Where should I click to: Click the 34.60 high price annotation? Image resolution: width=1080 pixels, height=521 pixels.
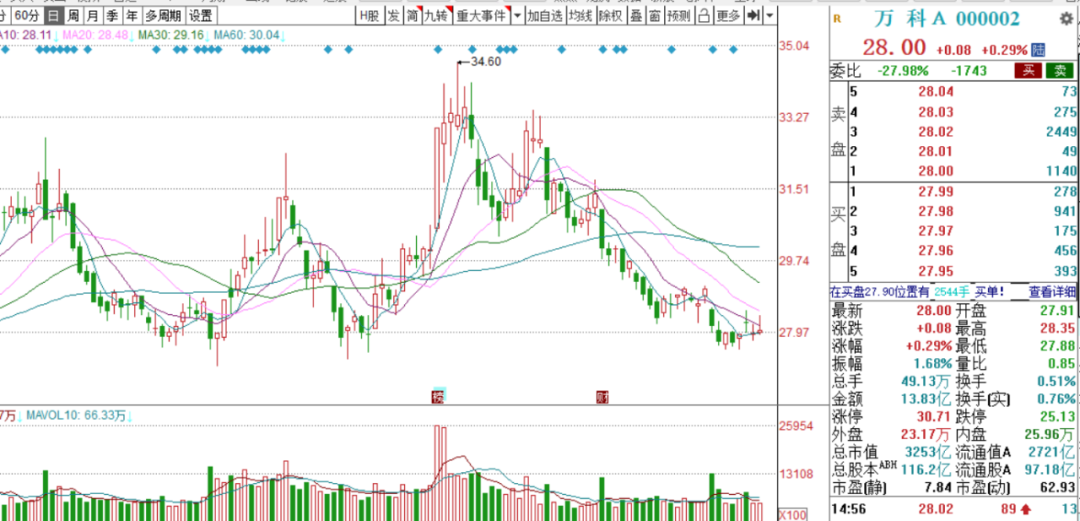click(486, 61)
